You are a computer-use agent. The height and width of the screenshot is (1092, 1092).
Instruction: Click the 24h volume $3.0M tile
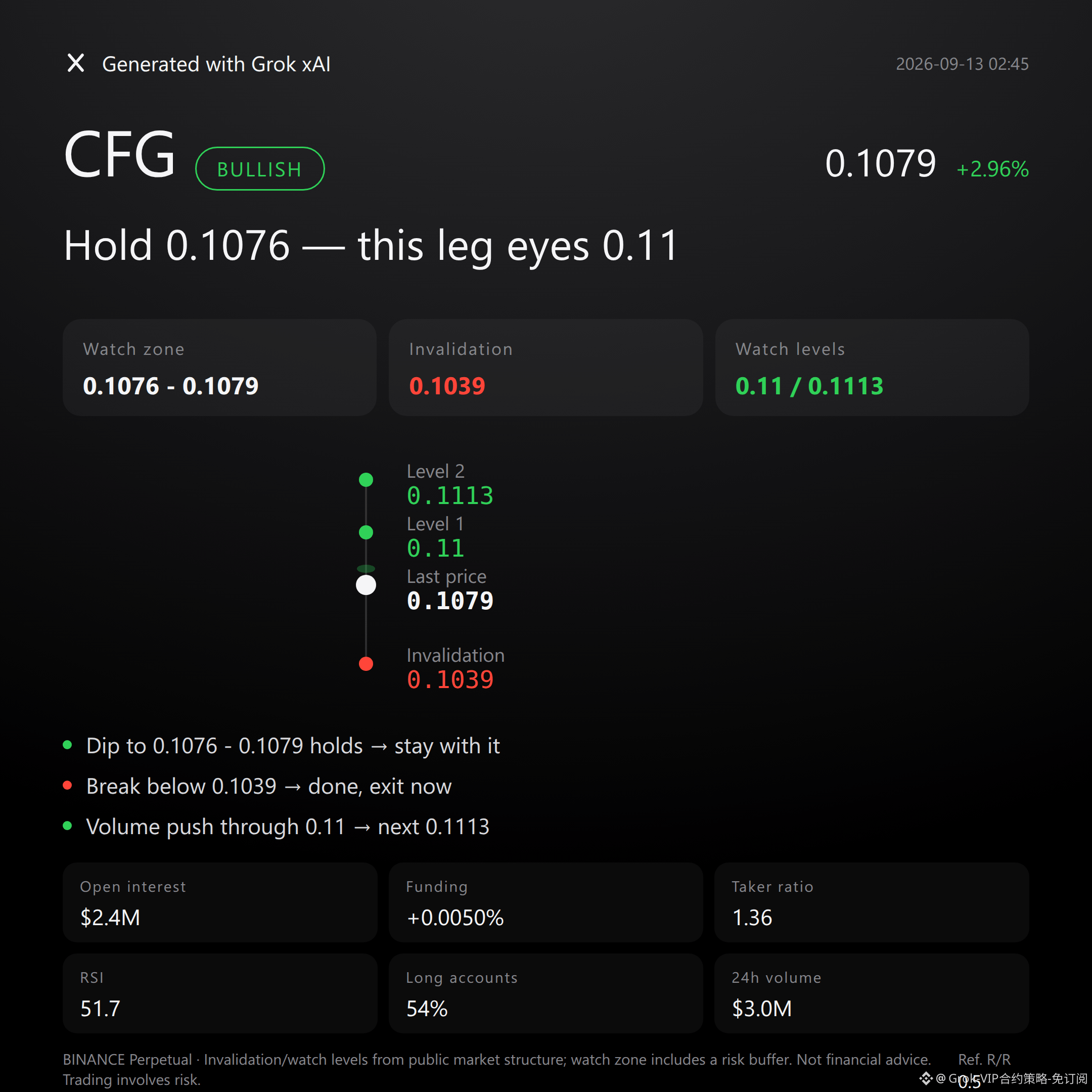tap(872, 993)
